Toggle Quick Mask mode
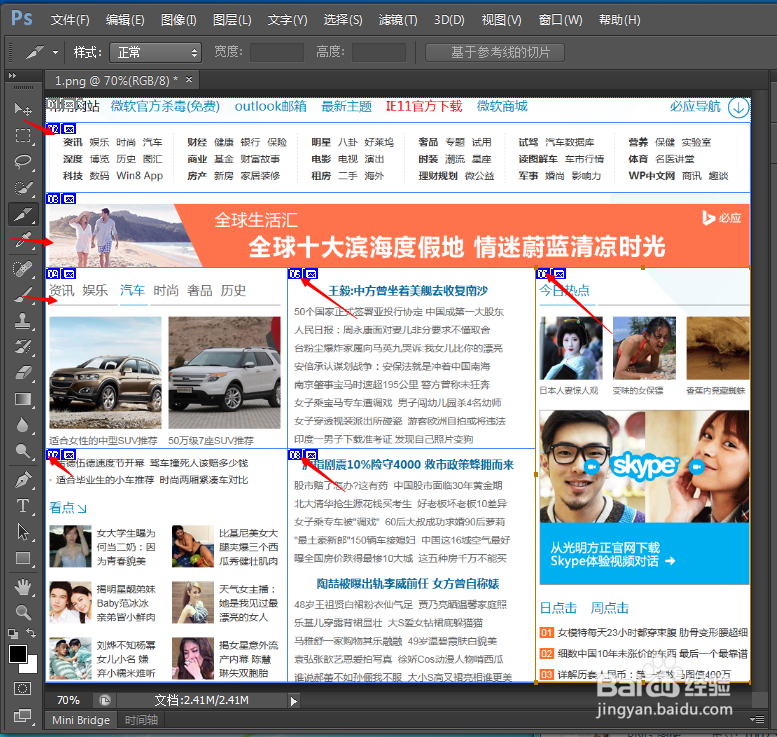The height and width of the screenshot is (737, 777). [23, 689]
